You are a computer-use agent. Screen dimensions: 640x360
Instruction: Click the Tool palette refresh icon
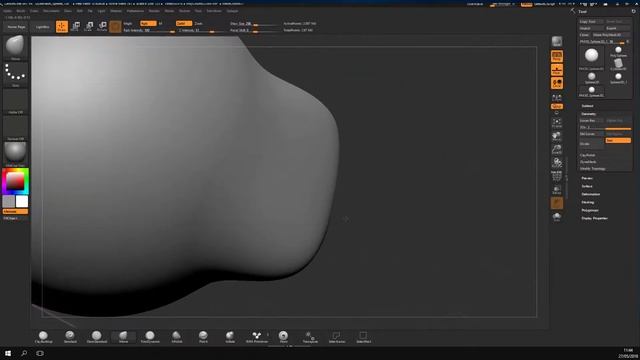[633, 11]
